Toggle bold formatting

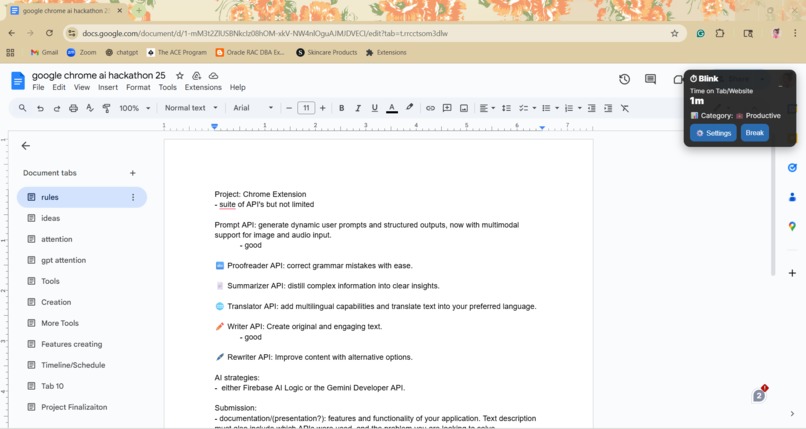341,108
